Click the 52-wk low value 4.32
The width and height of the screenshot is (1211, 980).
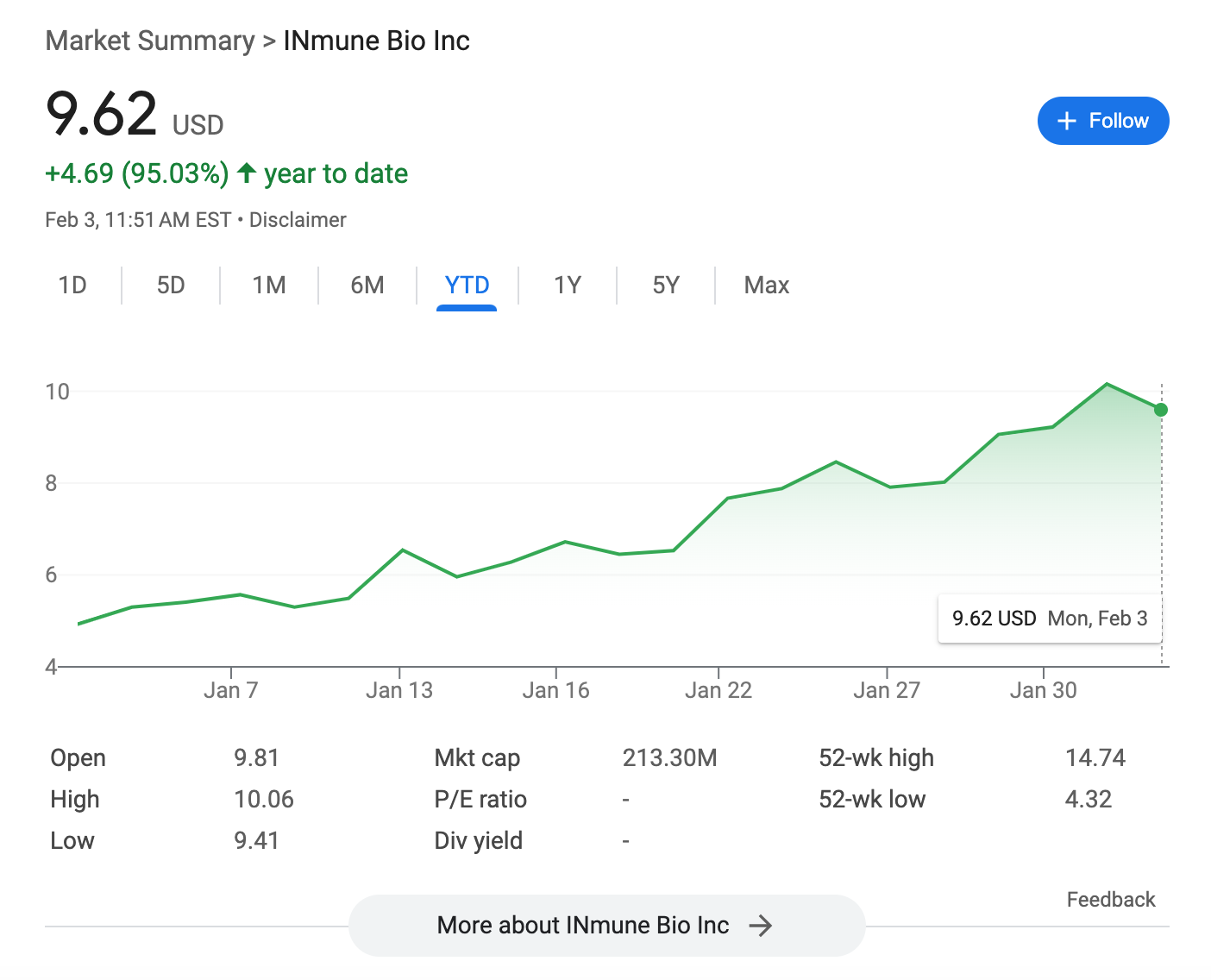[1089, 799]
